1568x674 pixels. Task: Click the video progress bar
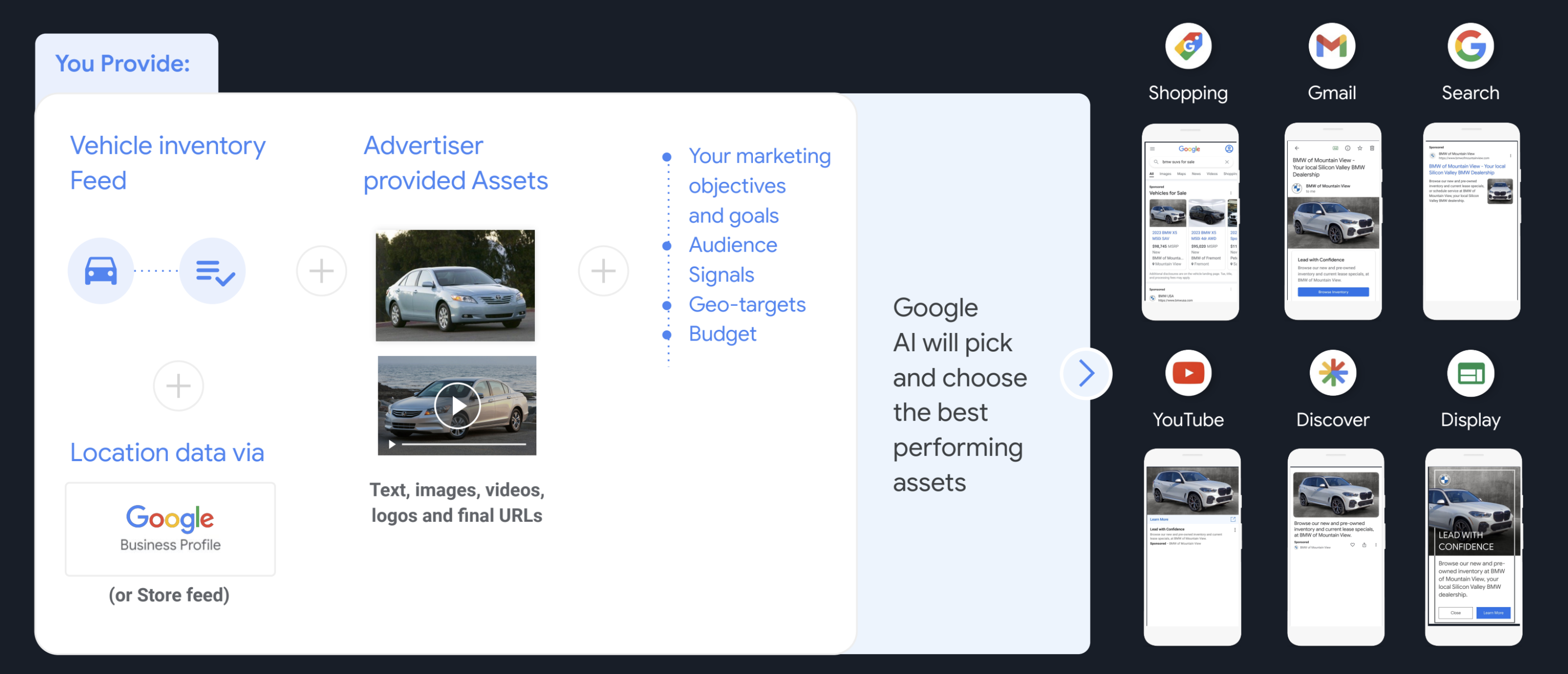(x=464, y=444)
